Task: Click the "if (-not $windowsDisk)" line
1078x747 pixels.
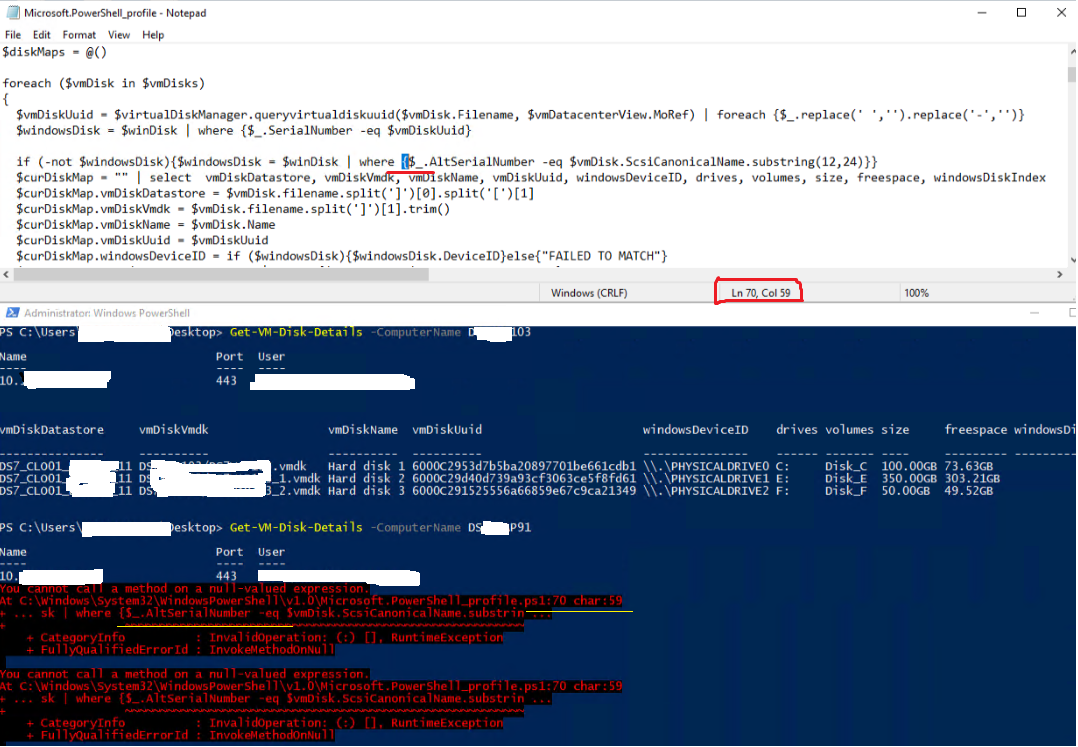Action: (x=447, y=162)
